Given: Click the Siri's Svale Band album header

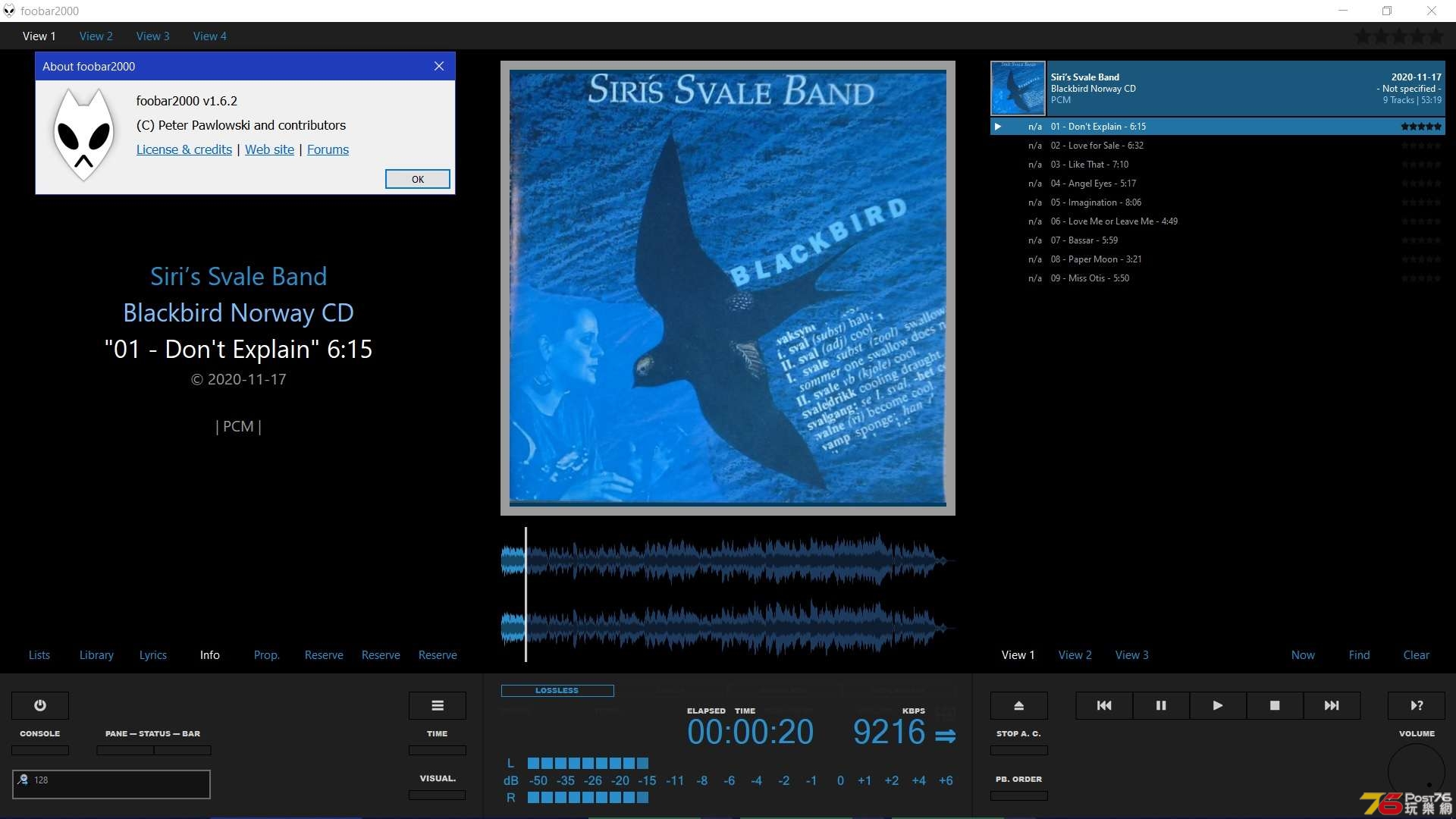Looking at the screenshot, I should click(x=1218, y=88).
